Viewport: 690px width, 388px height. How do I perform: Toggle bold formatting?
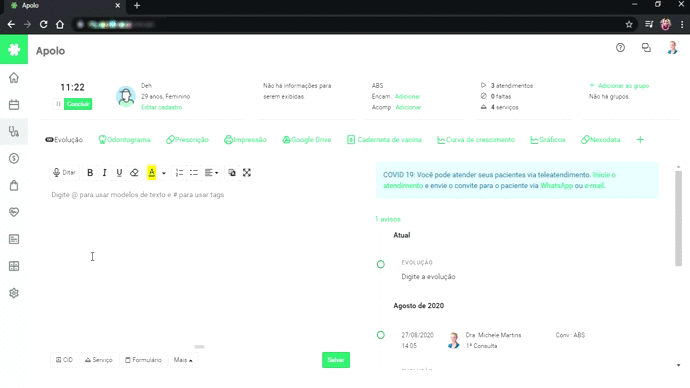(90, 173)
